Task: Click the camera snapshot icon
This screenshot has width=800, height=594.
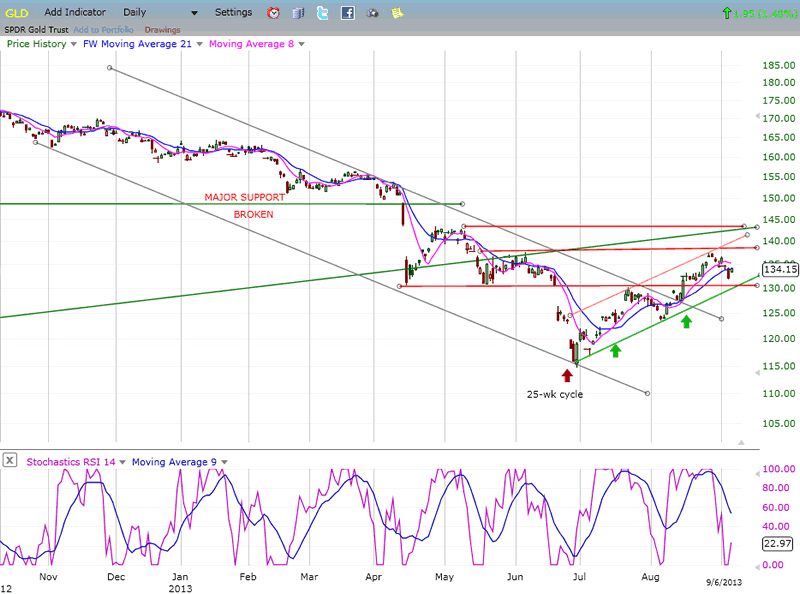Action: tap(372, 13)
